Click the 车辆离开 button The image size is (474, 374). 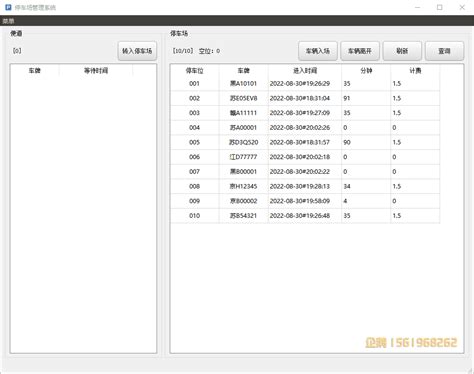360,51
